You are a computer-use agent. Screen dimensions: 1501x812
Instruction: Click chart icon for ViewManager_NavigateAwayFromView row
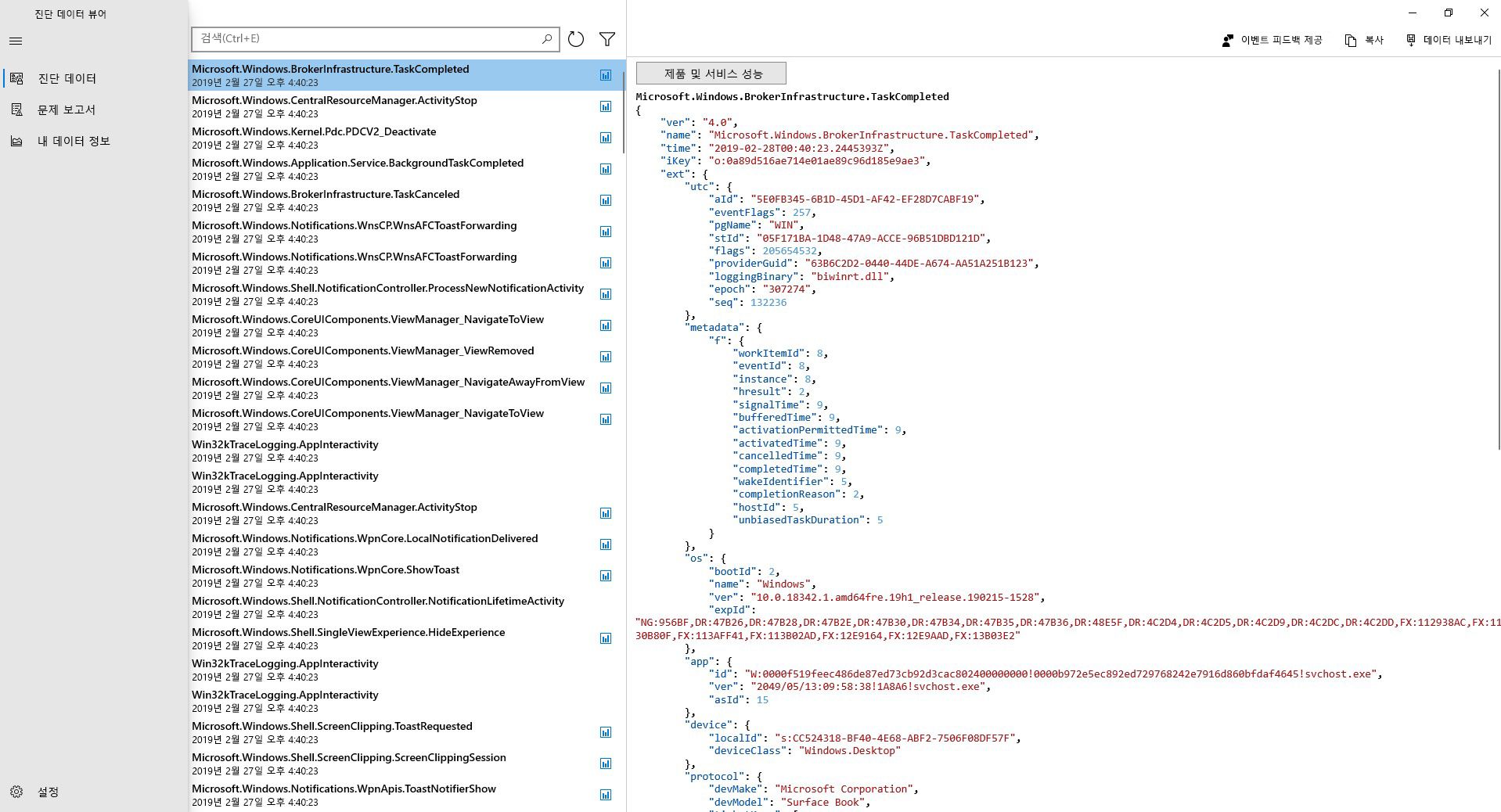click(x=606, y=388)
